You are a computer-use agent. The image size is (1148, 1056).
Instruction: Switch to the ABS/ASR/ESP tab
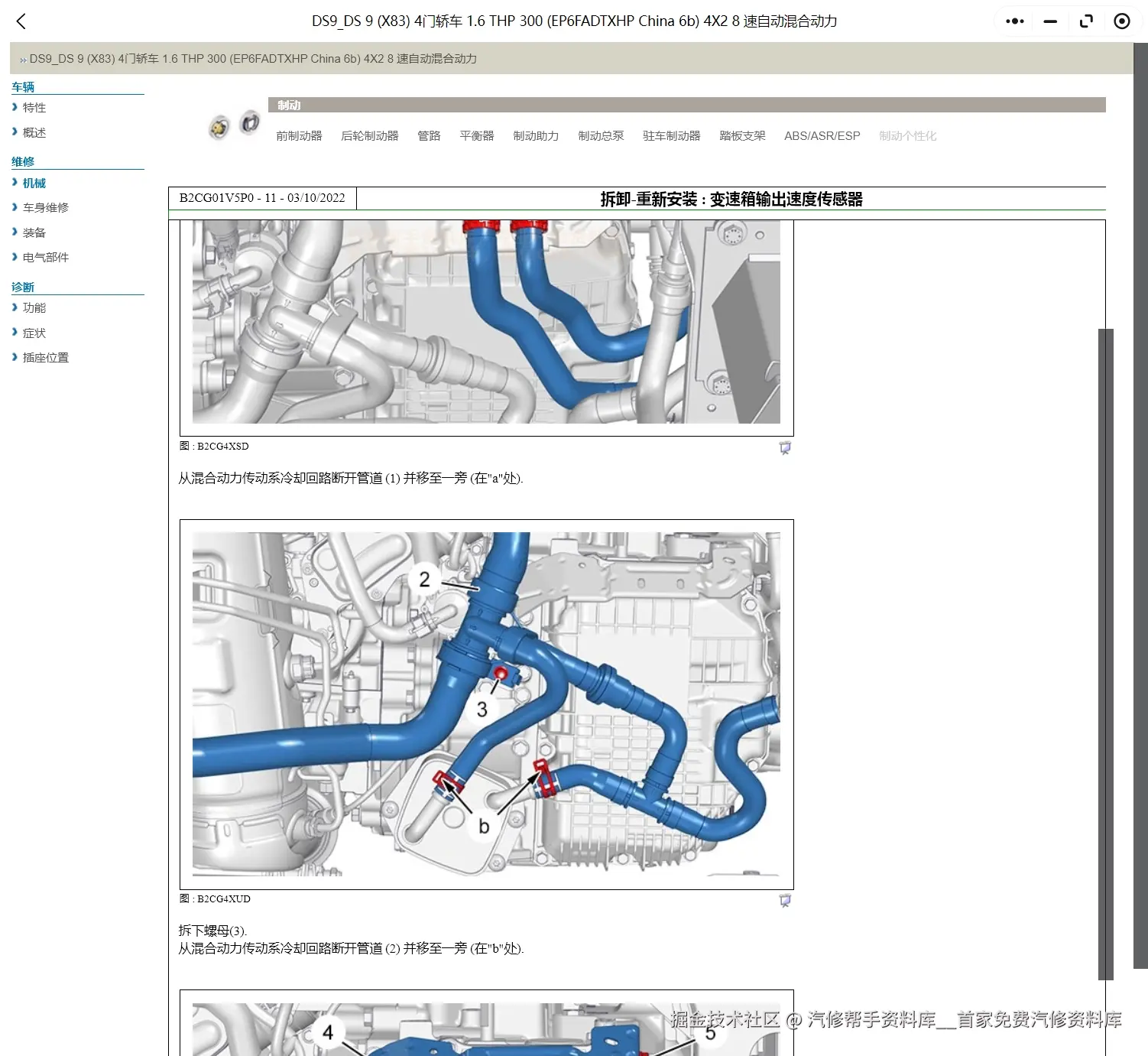coord(822,135)
